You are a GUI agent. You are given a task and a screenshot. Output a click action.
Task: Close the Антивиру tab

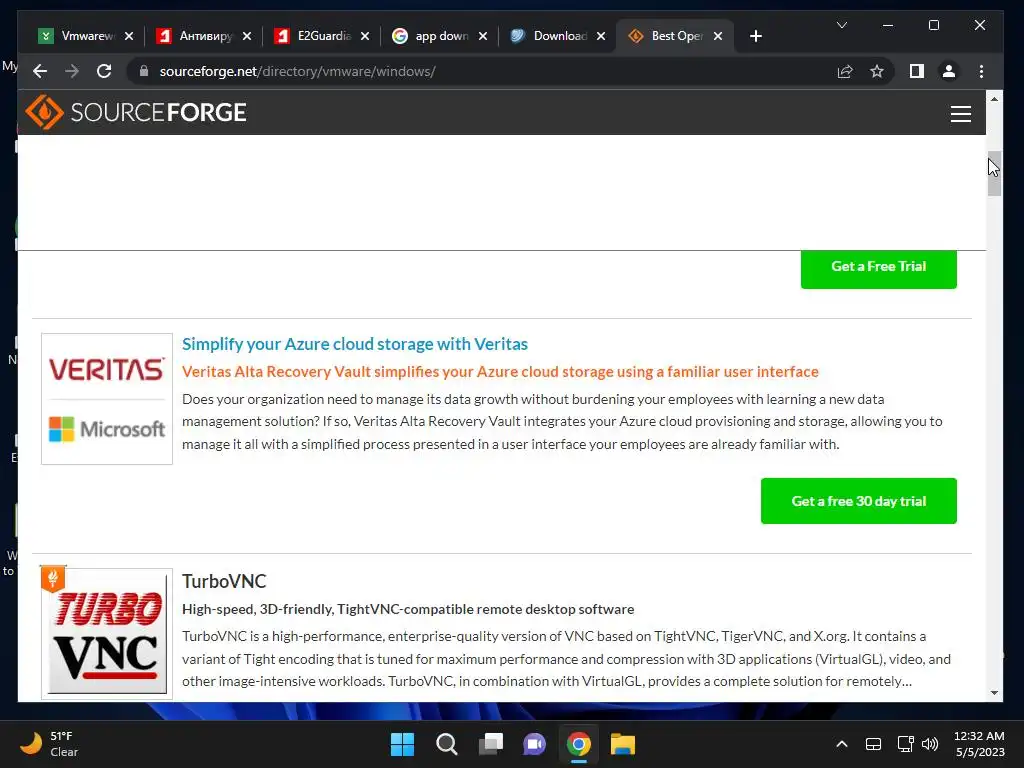(247, 36)
